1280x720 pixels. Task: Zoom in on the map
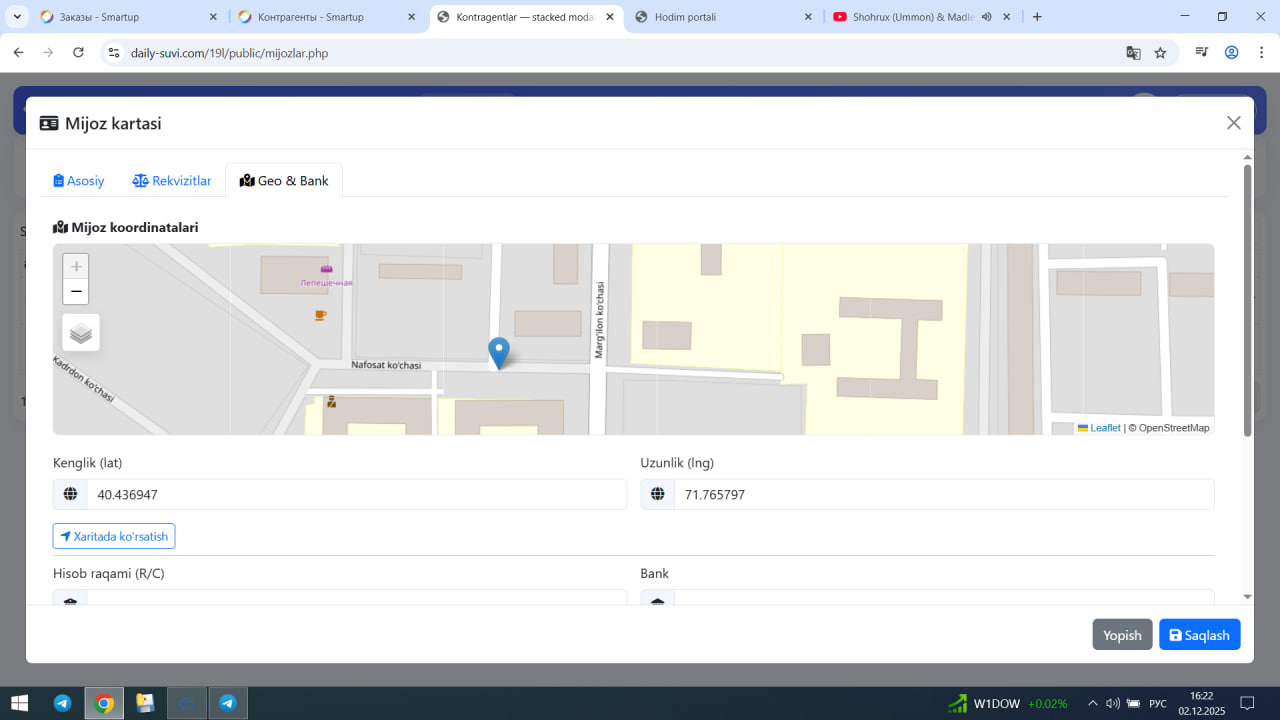click(x=76, y=267)
